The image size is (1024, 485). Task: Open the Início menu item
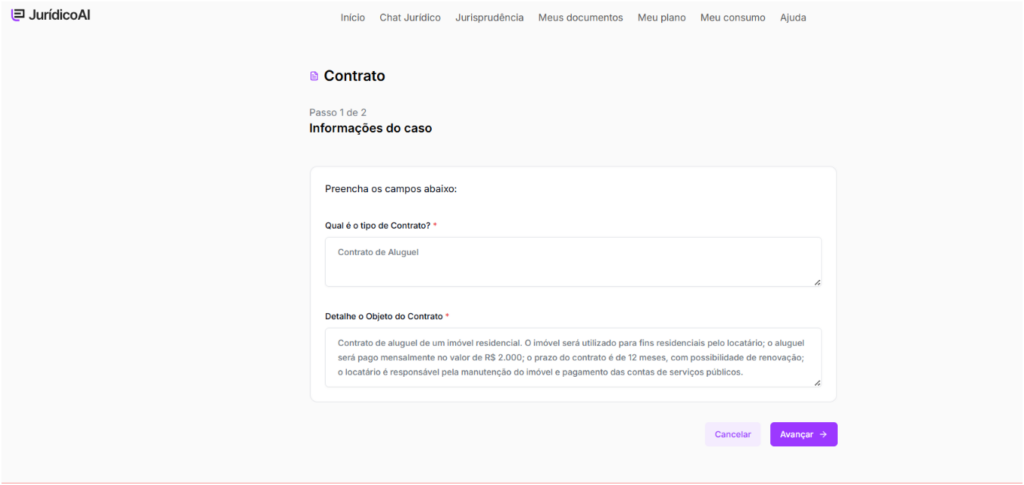point(353,18)
